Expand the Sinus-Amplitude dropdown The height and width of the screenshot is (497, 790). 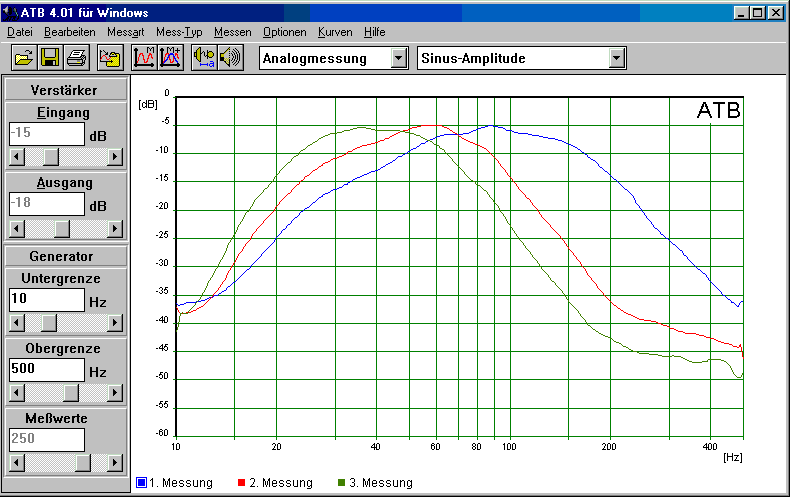tap(617, 58)
